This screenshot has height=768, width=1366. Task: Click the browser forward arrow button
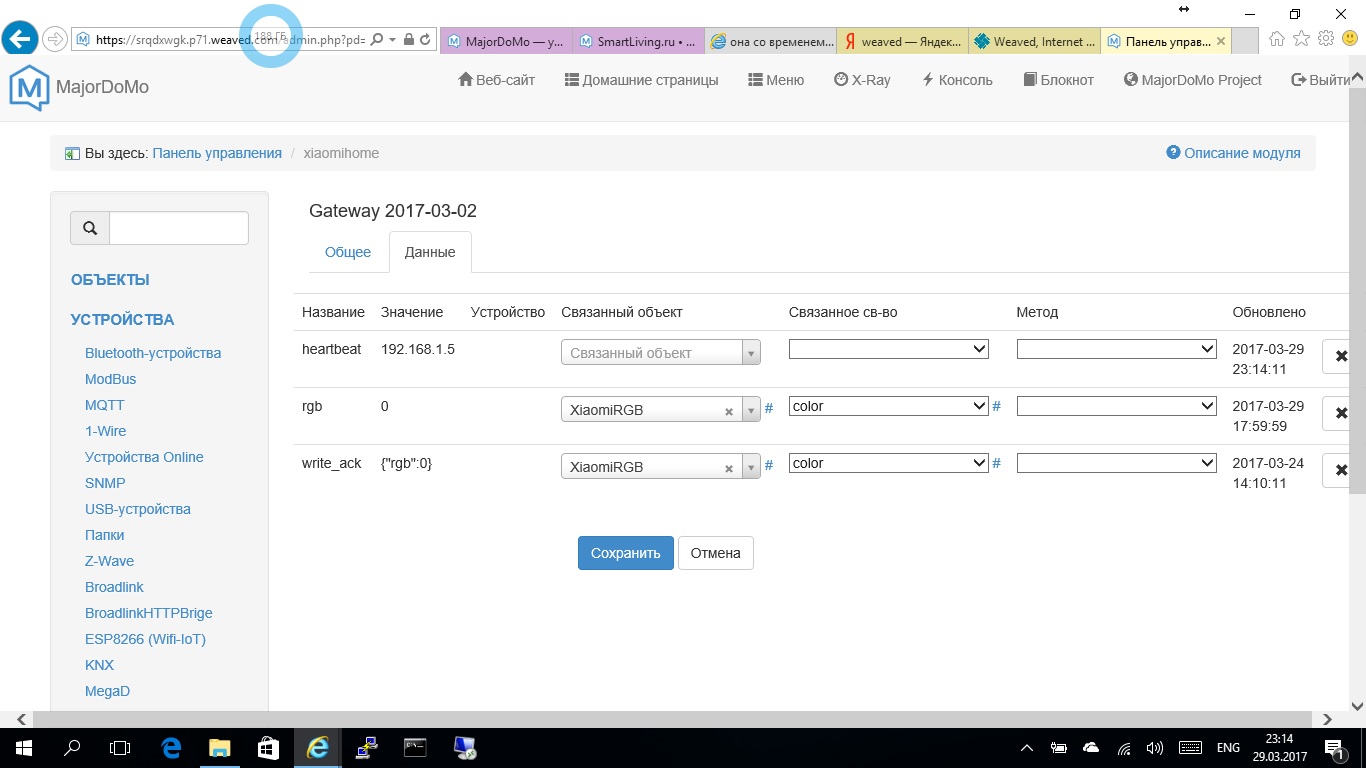(55, 40)
